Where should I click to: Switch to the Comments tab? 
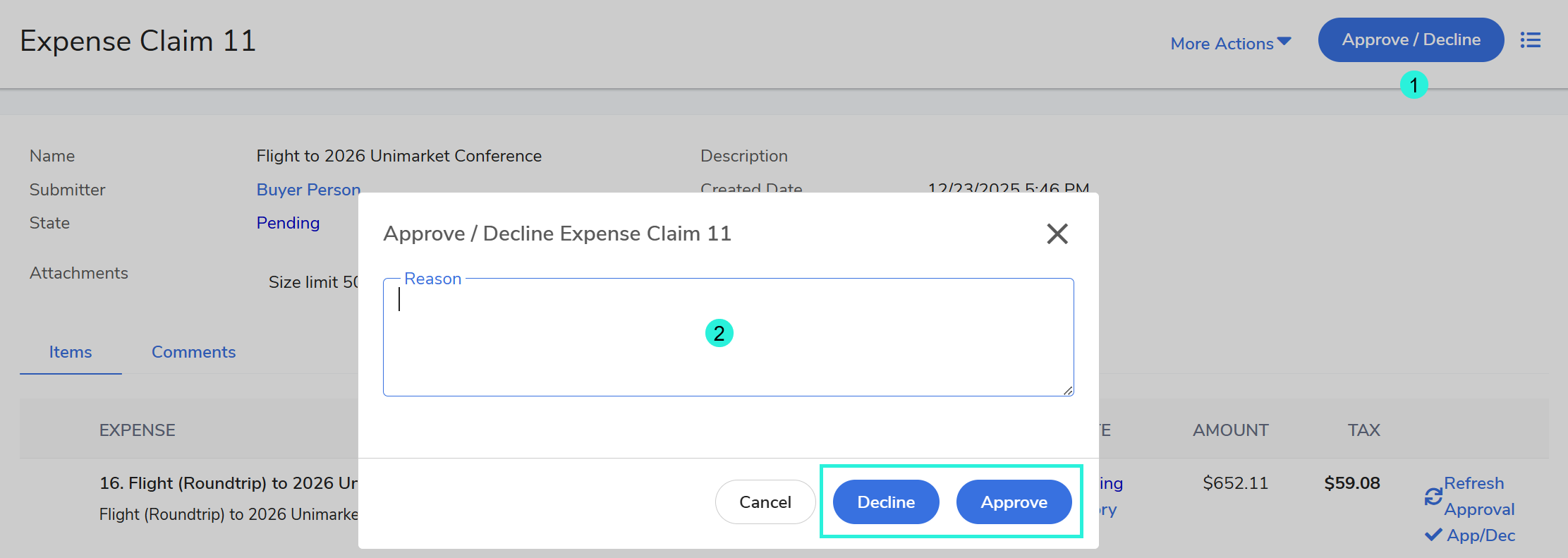193,352
